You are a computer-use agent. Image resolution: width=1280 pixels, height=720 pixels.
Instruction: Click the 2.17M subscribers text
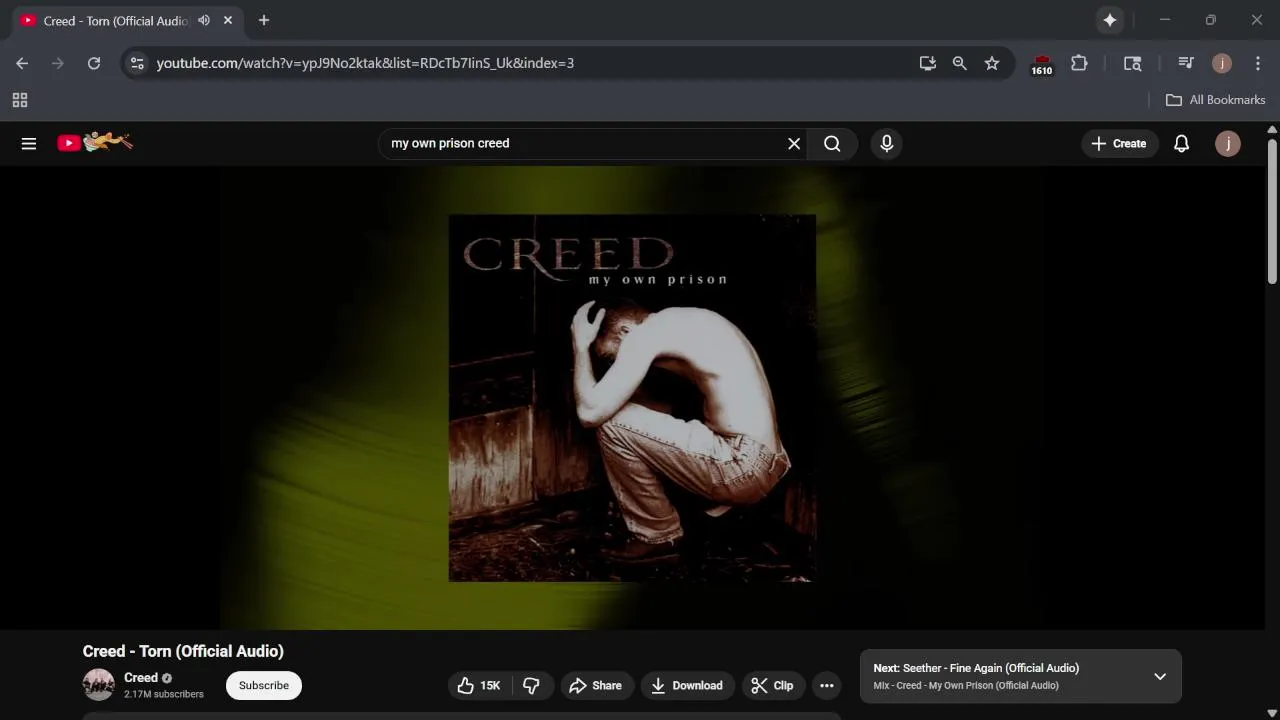tap(164, 694)
